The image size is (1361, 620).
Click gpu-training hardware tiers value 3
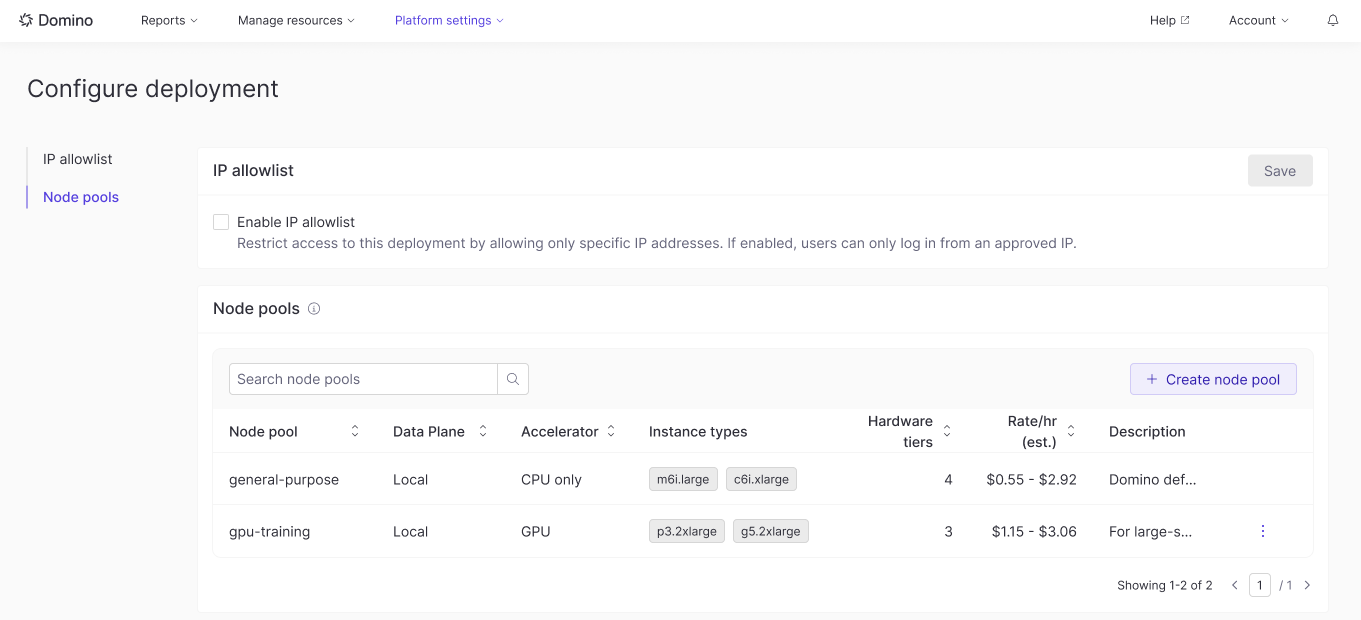click(948, 531)
